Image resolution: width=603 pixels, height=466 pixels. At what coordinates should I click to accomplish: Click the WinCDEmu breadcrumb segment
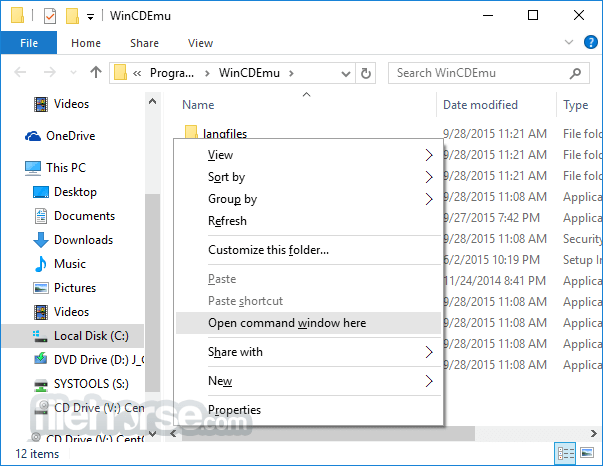click(x=249, y=73)
